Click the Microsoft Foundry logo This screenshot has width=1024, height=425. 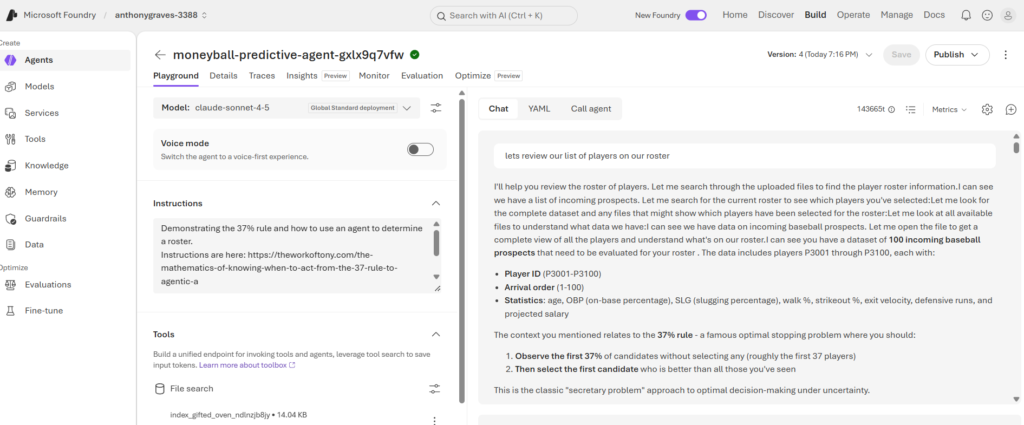click(13, 14)
